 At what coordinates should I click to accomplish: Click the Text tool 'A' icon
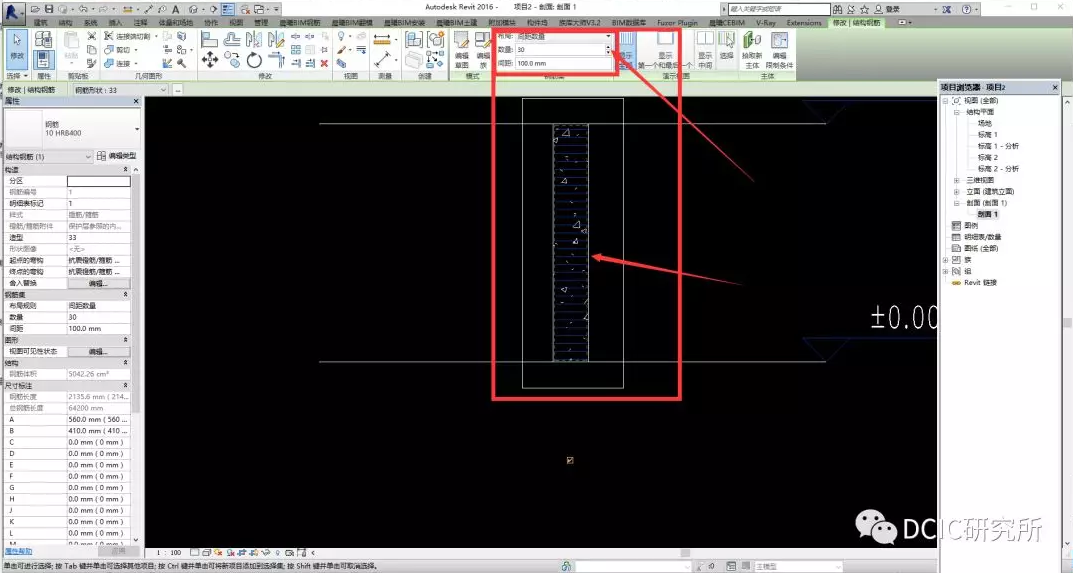pos(176,10)
